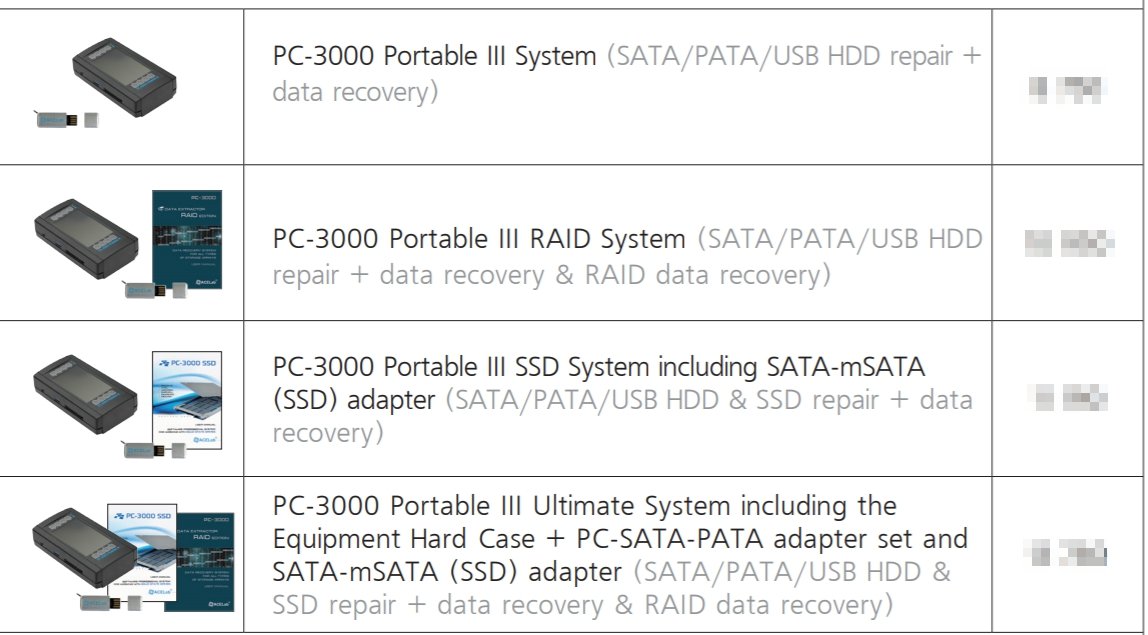Image resolution: width=1148 pixels, height=635 pixels.
Task: Click the PC-3000 SSD manual cover in the Ultimate System row
Action: tap(140, 545)
